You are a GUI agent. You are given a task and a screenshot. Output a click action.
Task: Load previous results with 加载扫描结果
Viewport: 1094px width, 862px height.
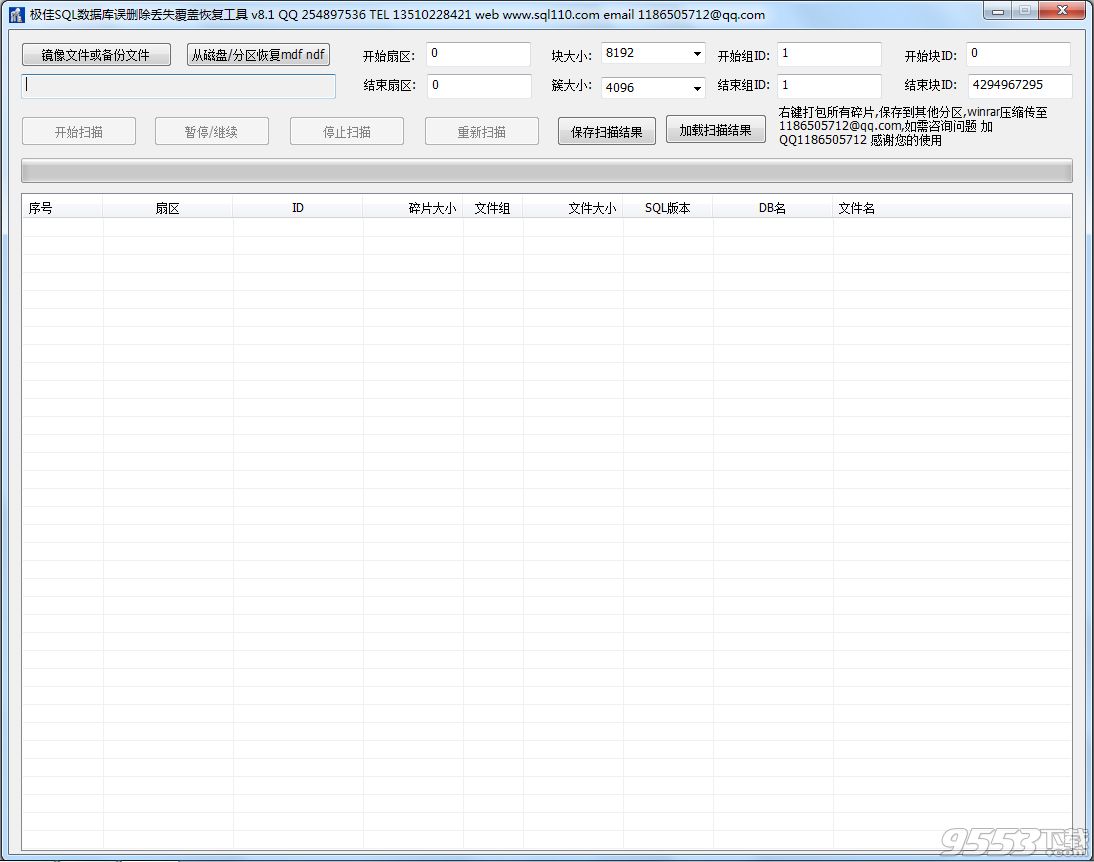[x=715, y=130]
